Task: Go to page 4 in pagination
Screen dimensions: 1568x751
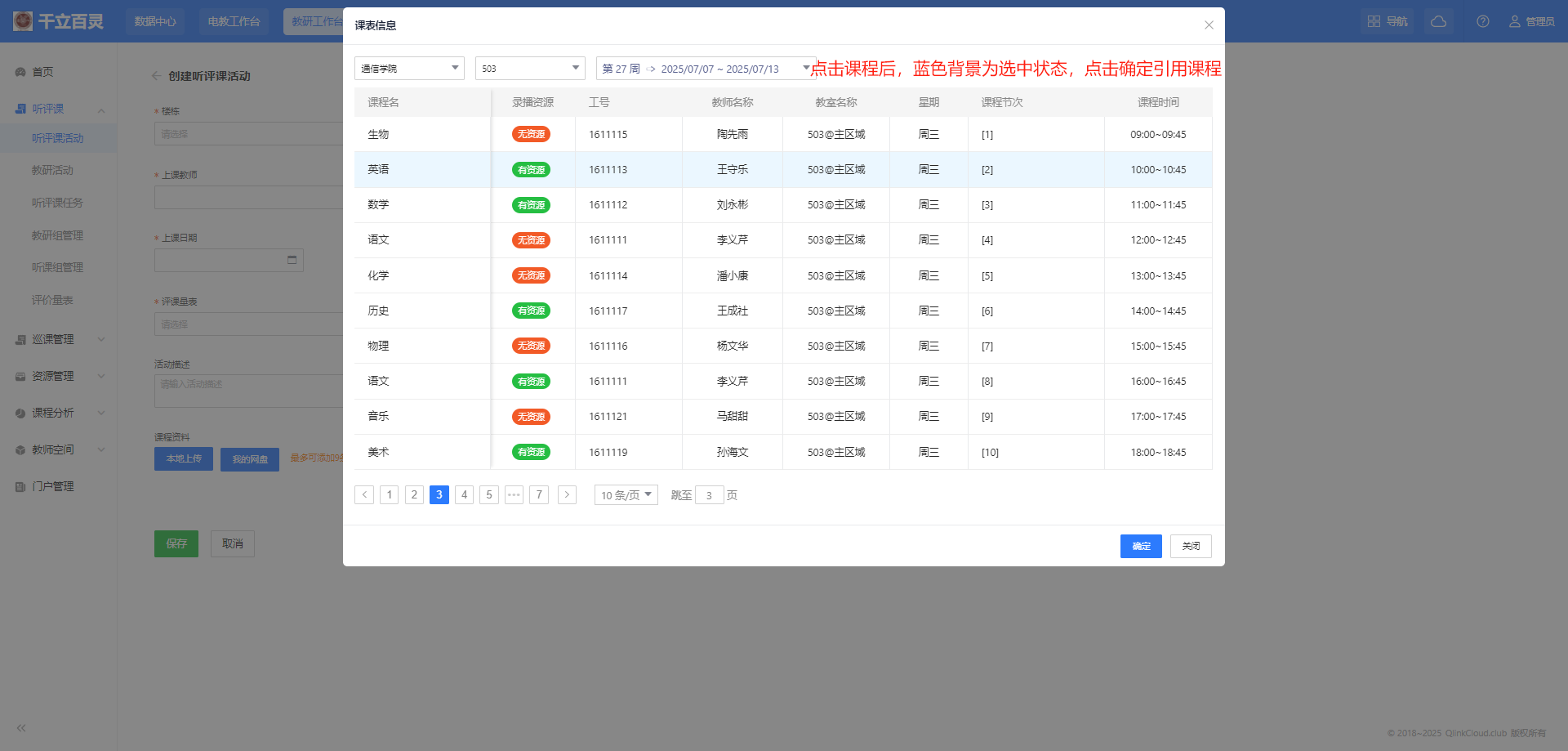Action: point(464,494)
